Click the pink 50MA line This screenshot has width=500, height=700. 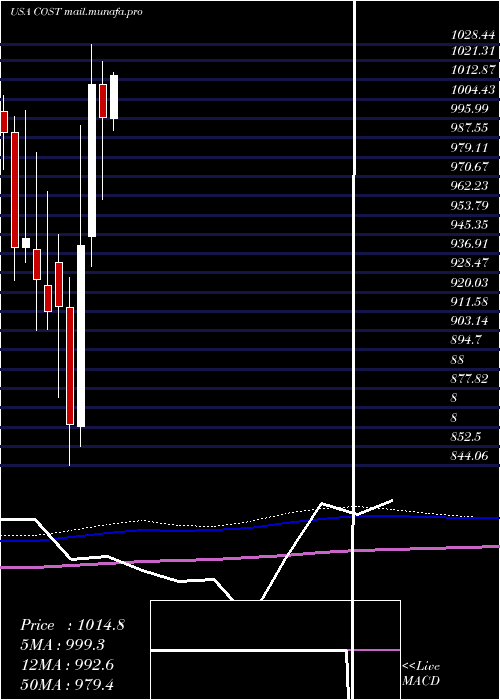pos(250,557)
